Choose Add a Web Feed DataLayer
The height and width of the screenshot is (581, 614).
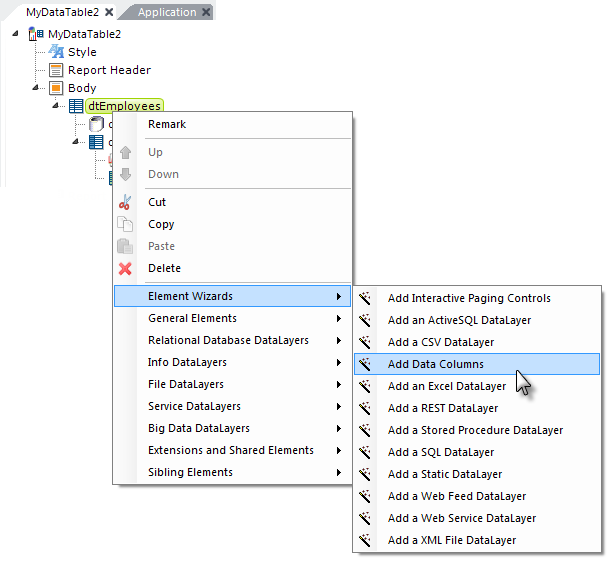coord(477,496)
